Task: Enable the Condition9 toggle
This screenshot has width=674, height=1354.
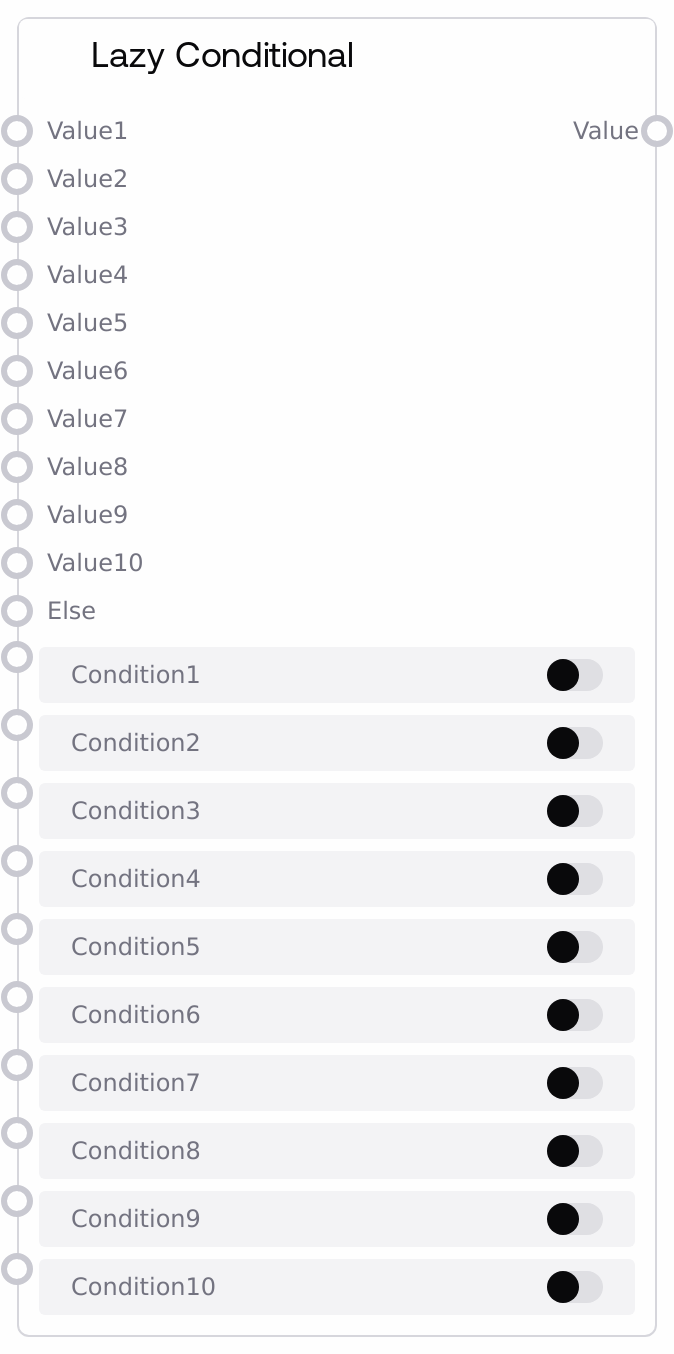Action: click(x=574, y=1219)
